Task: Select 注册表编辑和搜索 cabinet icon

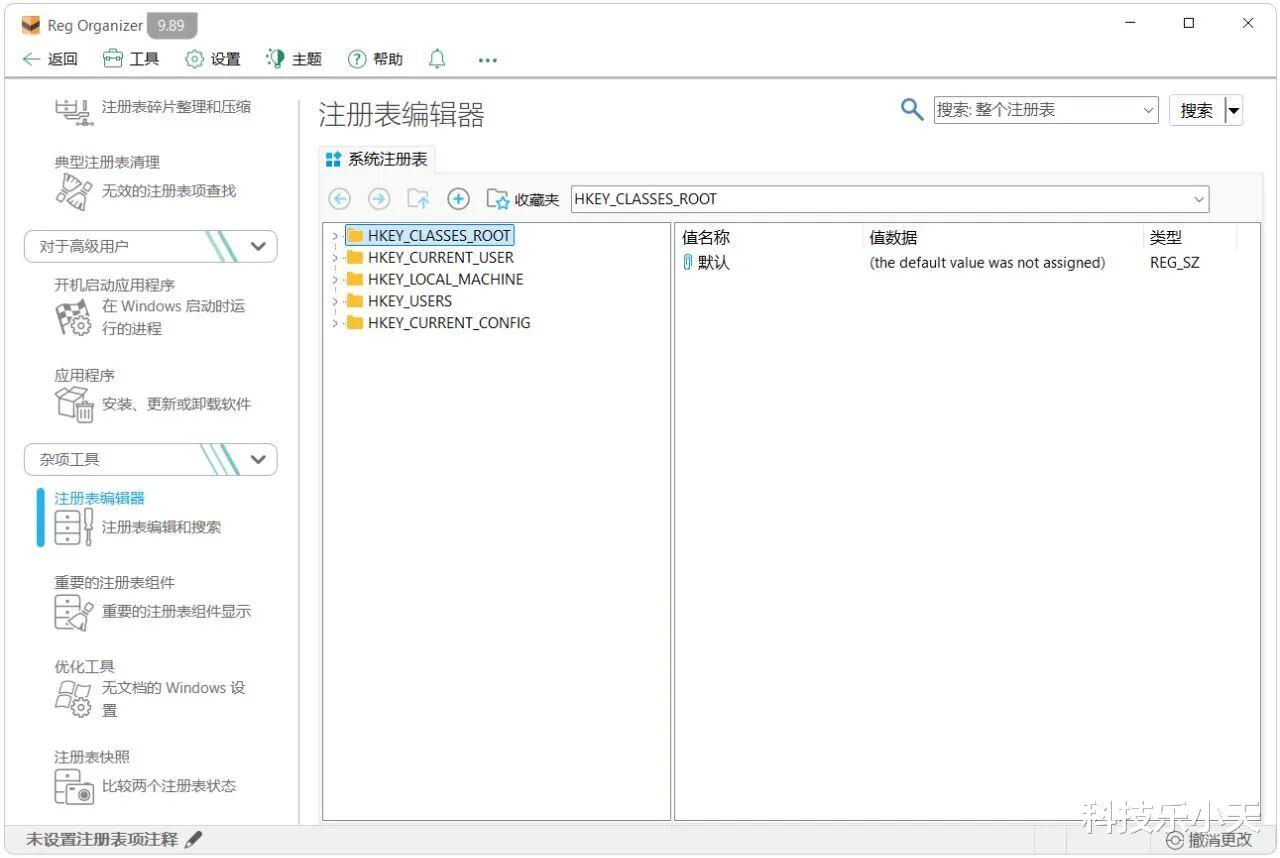Action: 73,527
